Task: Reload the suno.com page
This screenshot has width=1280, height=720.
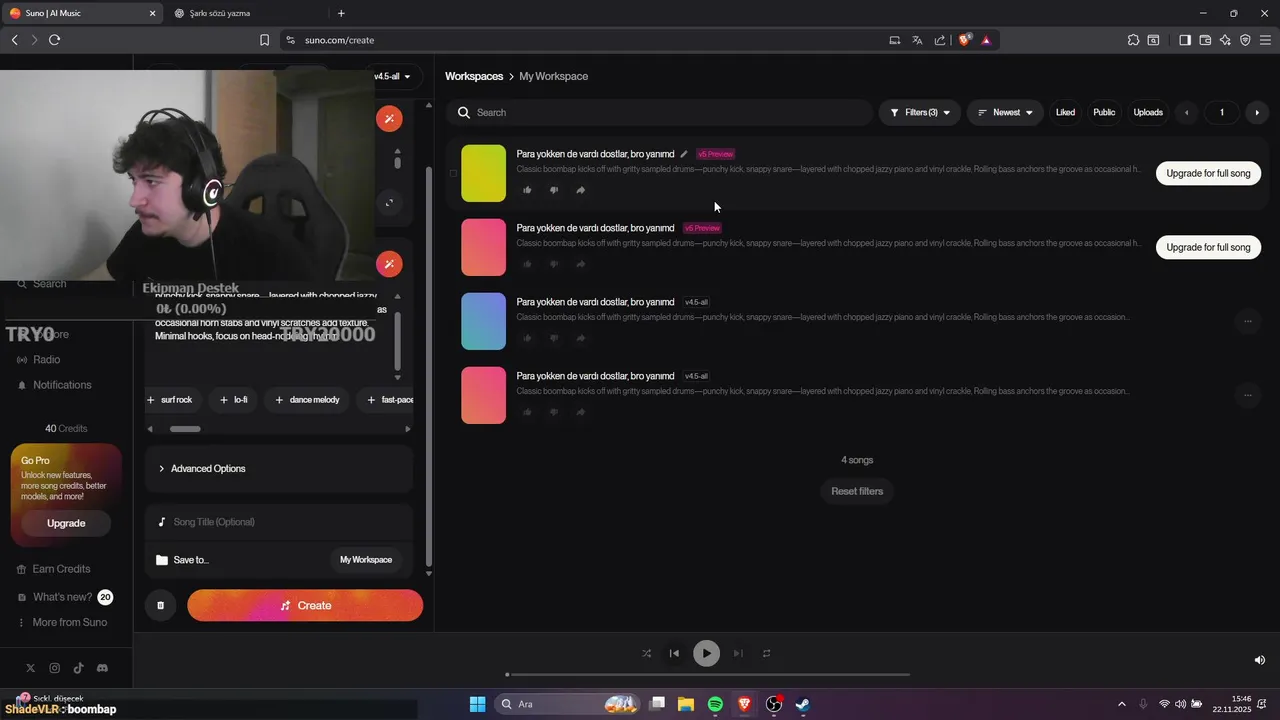Action: pyautogui.click(x=54, y=40)
